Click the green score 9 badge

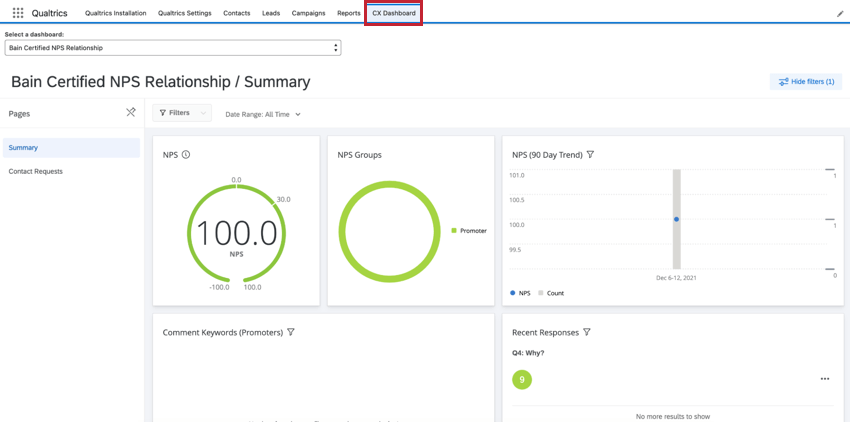click(521, 380)
